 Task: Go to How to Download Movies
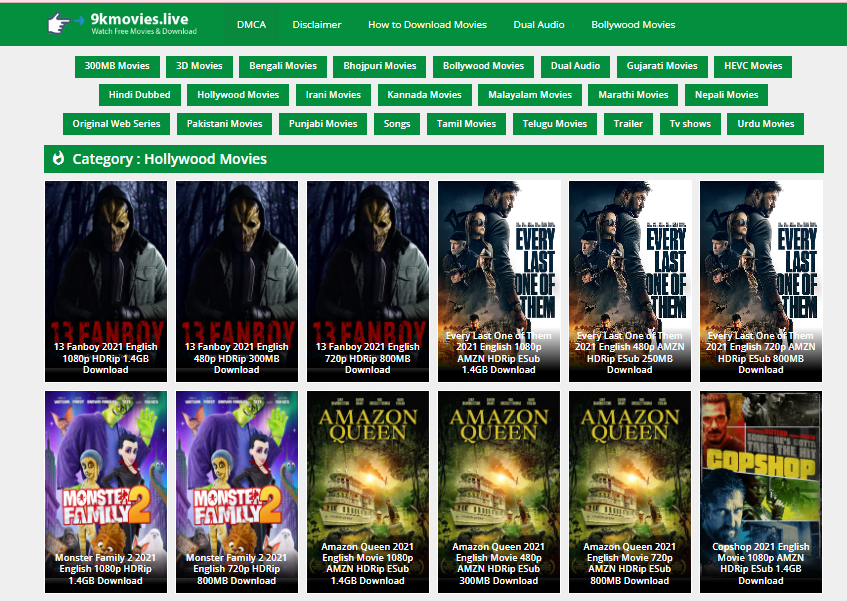click(427, 25)
